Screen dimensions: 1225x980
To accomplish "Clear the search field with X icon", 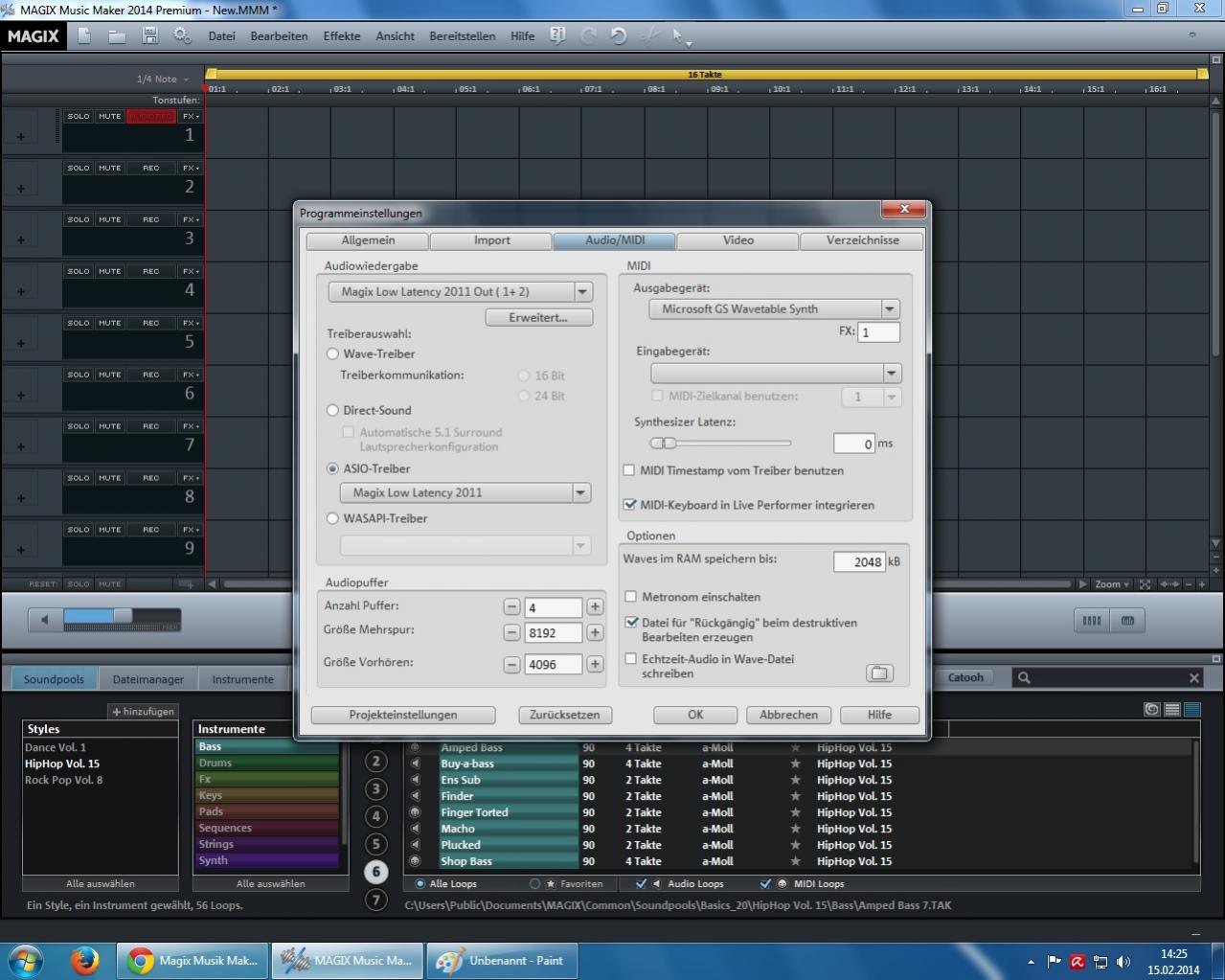I will coord(1193,677).
